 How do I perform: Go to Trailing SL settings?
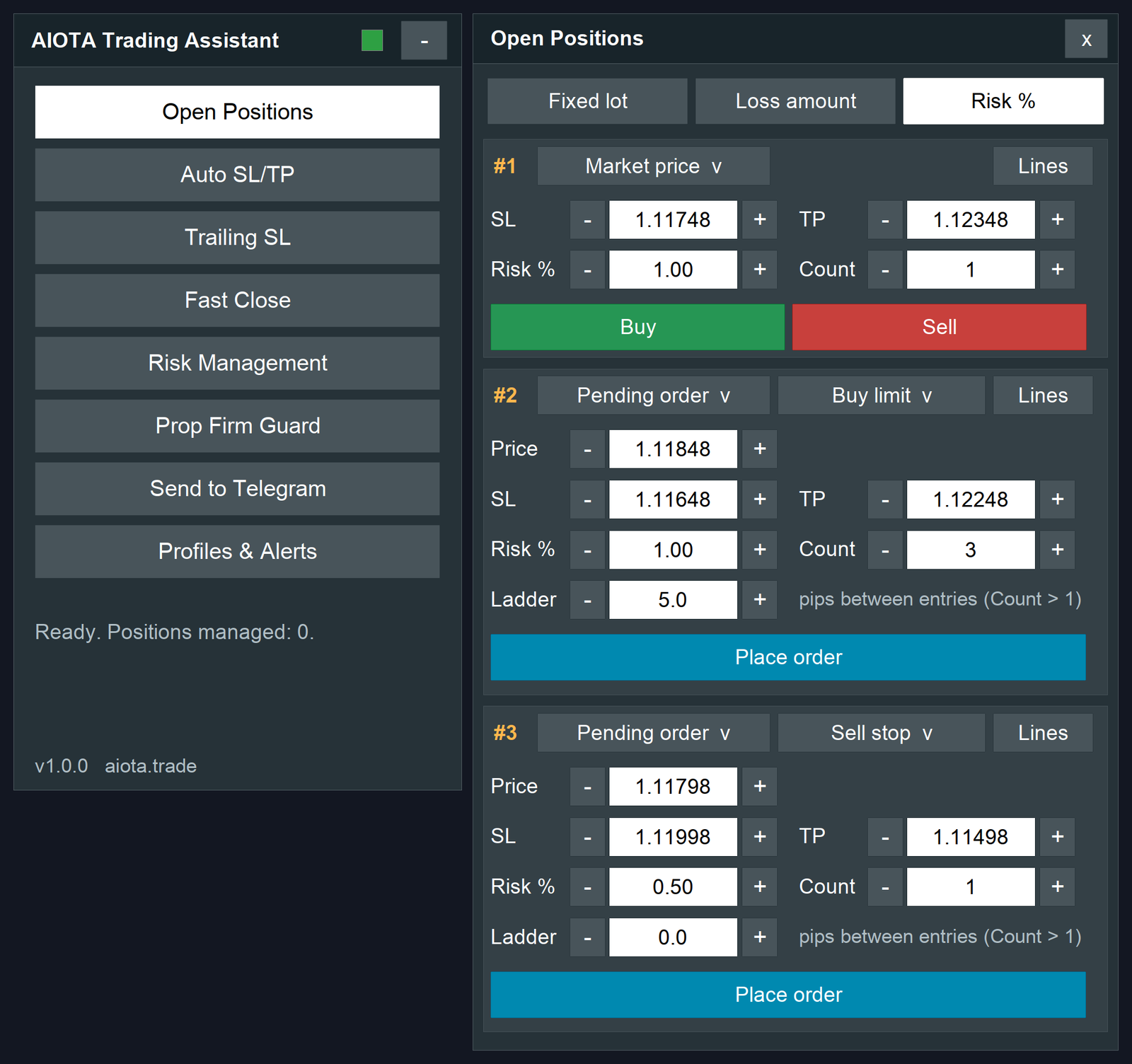(x=237, y=238)
